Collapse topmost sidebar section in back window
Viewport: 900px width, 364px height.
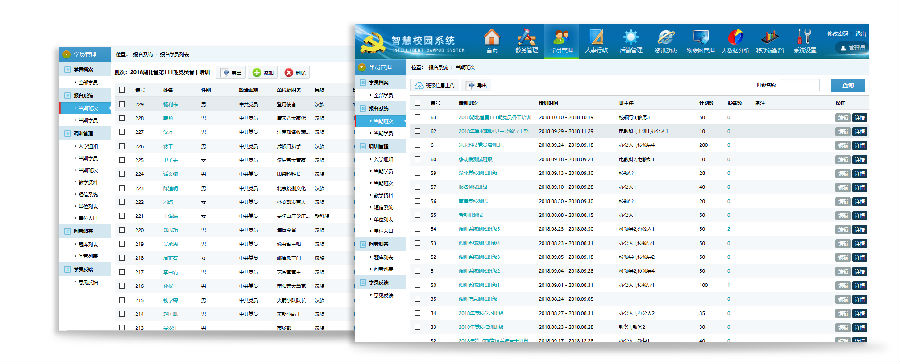(84, 69)
